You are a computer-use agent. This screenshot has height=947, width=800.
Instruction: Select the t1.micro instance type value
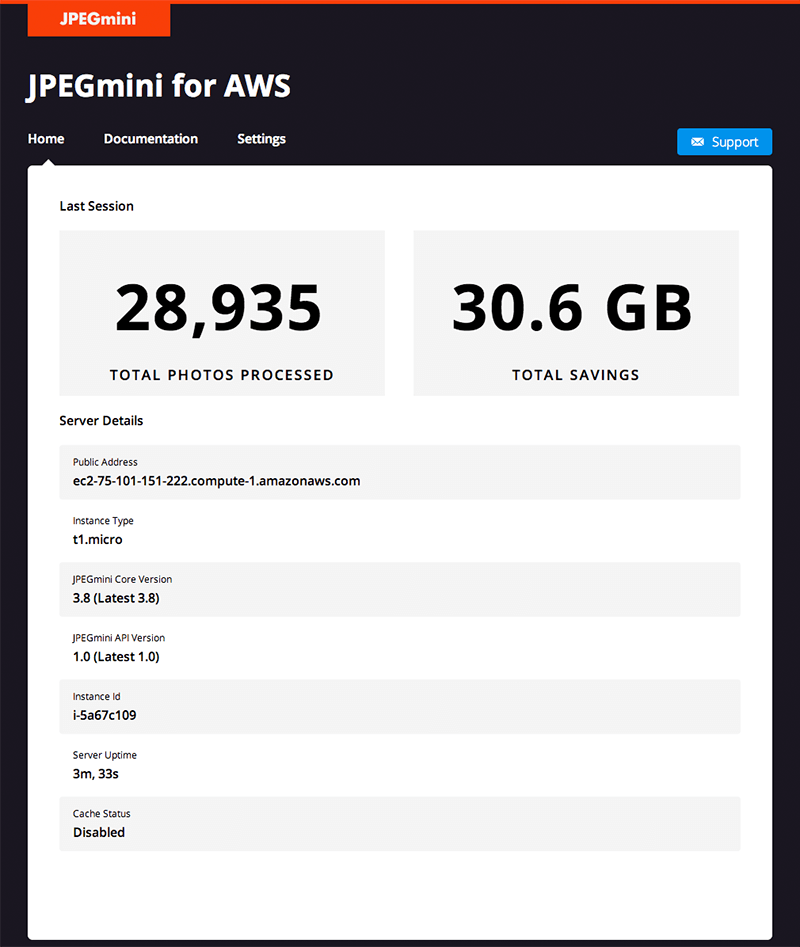point(98,539)
